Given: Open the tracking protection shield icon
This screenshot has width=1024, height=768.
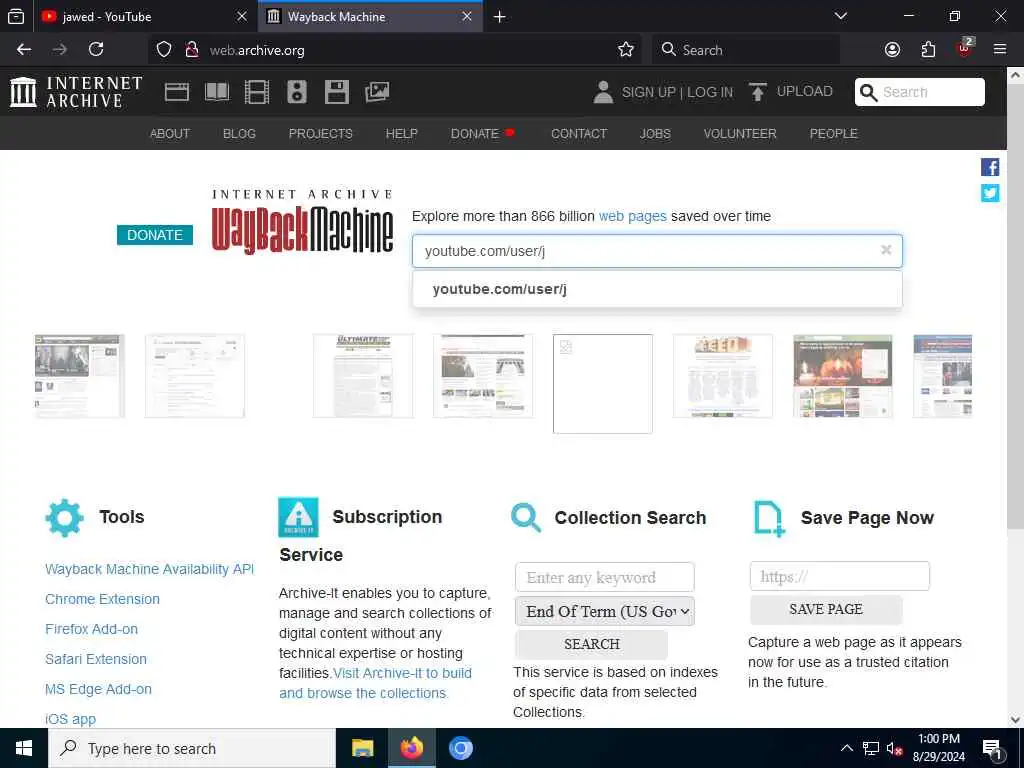Looking at the screenshot, I should point(164,50).
